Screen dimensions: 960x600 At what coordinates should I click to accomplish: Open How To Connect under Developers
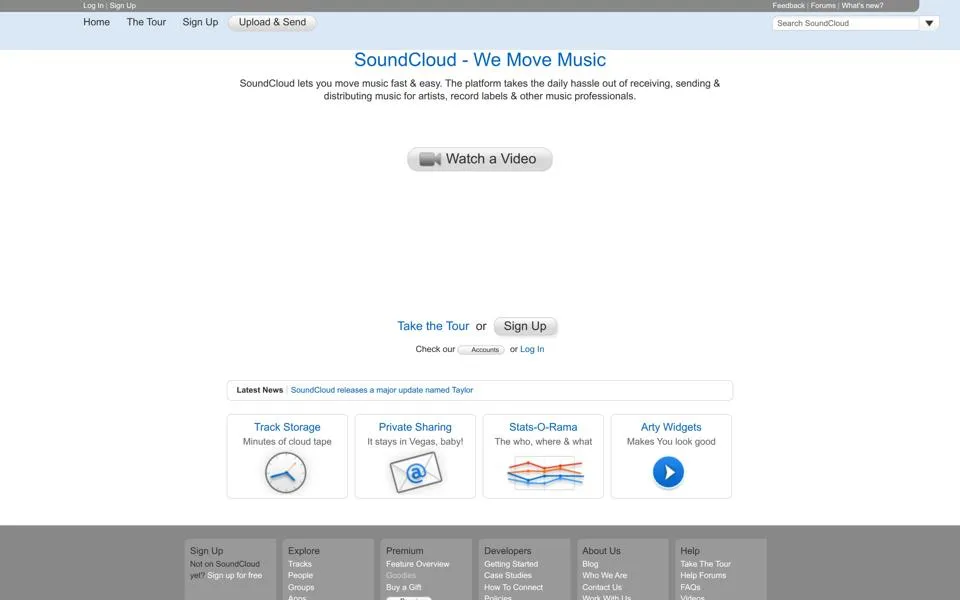coord(514,587)
